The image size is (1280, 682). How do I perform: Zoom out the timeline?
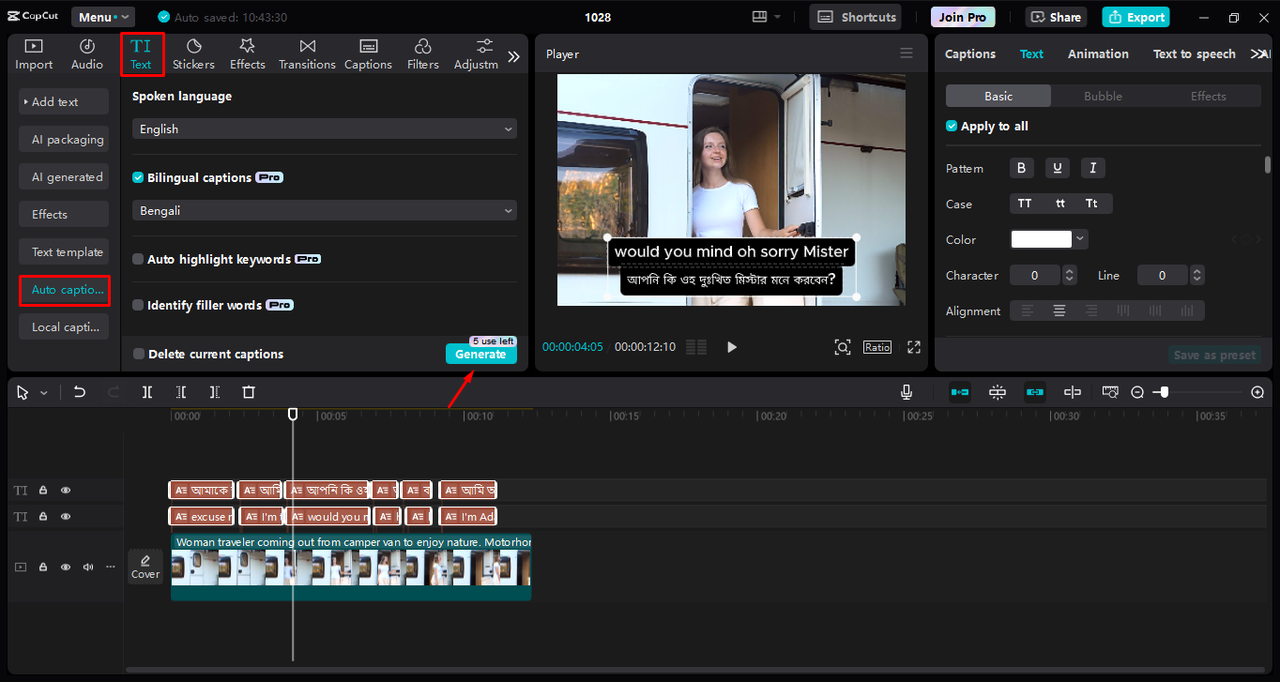pos(1137,392)
